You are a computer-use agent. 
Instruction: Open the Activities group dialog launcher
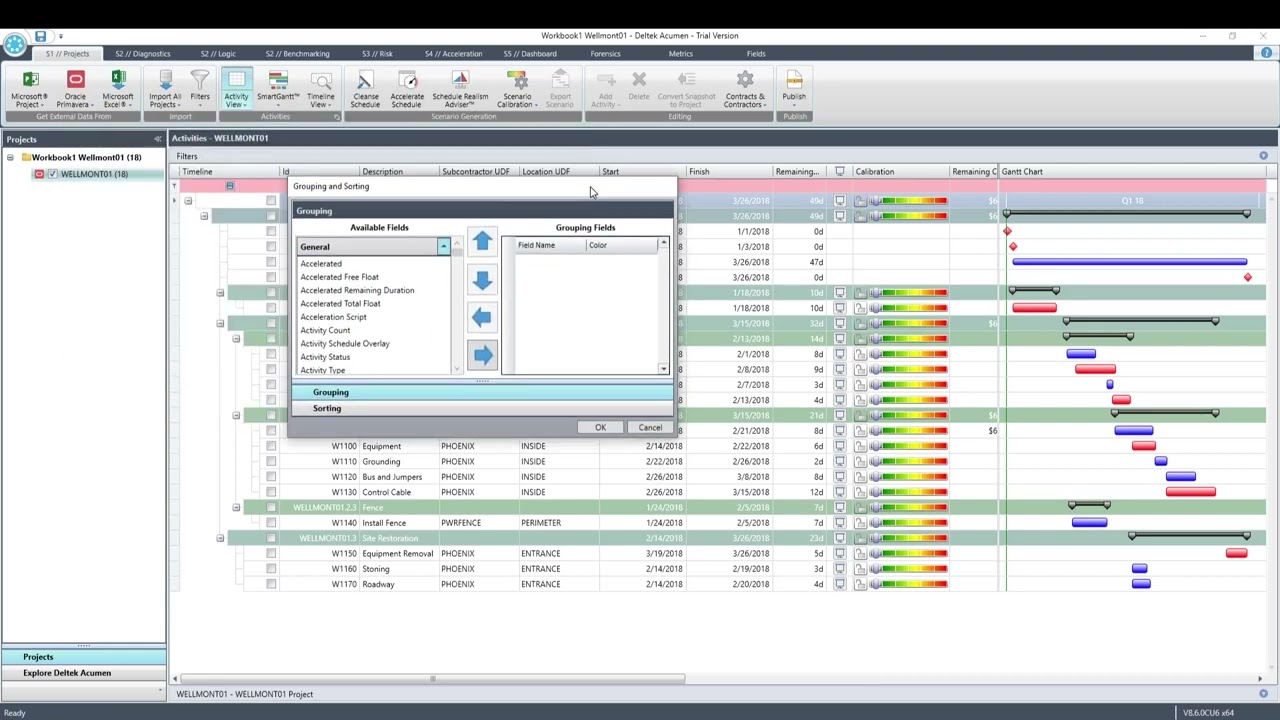pyautogui.click(x=337, y=117)
